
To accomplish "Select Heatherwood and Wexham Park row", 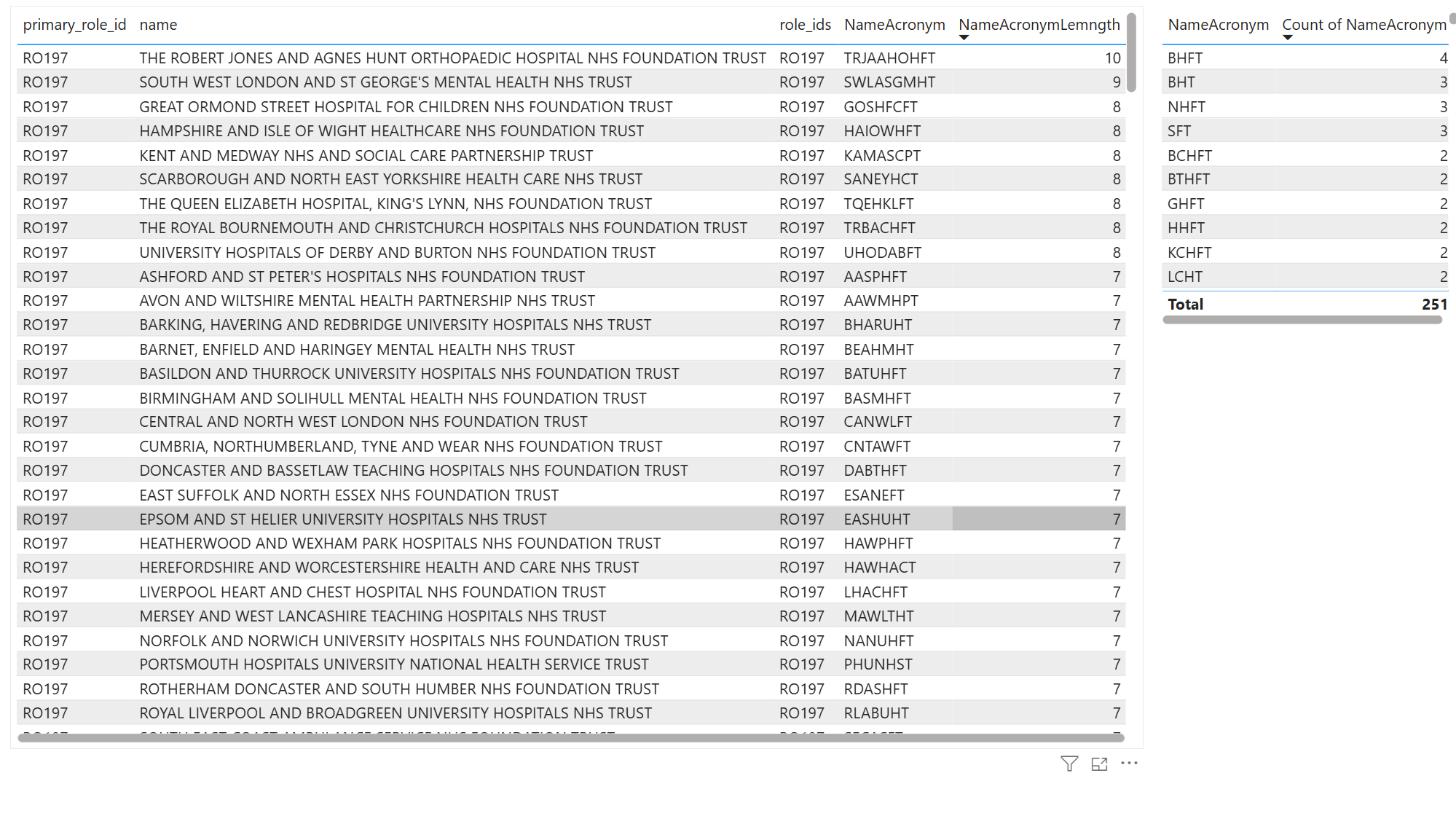I will [571, 544].
